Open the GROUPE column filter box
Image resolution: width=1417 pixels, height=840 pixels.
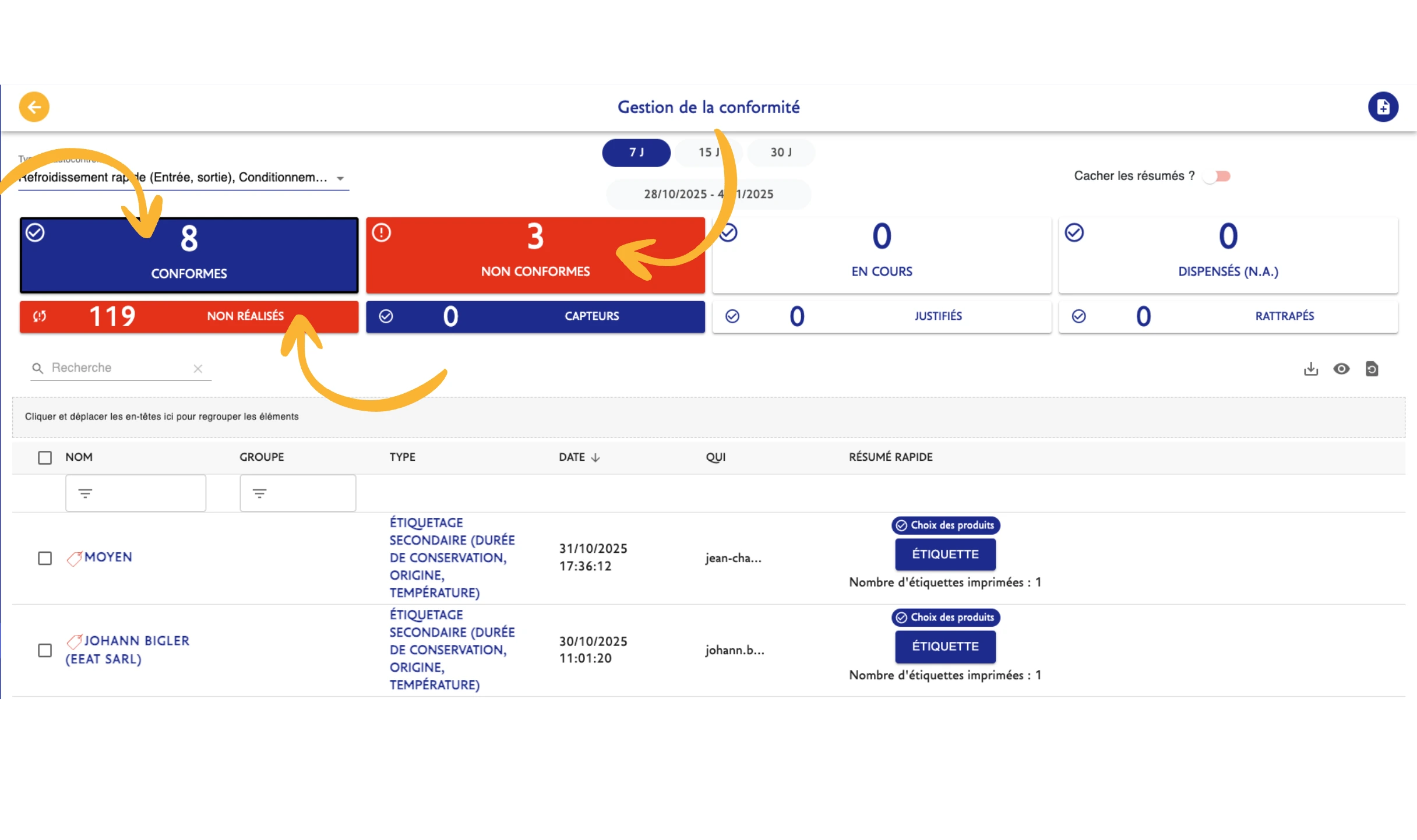pyautogui.click(x=297, y=493)
